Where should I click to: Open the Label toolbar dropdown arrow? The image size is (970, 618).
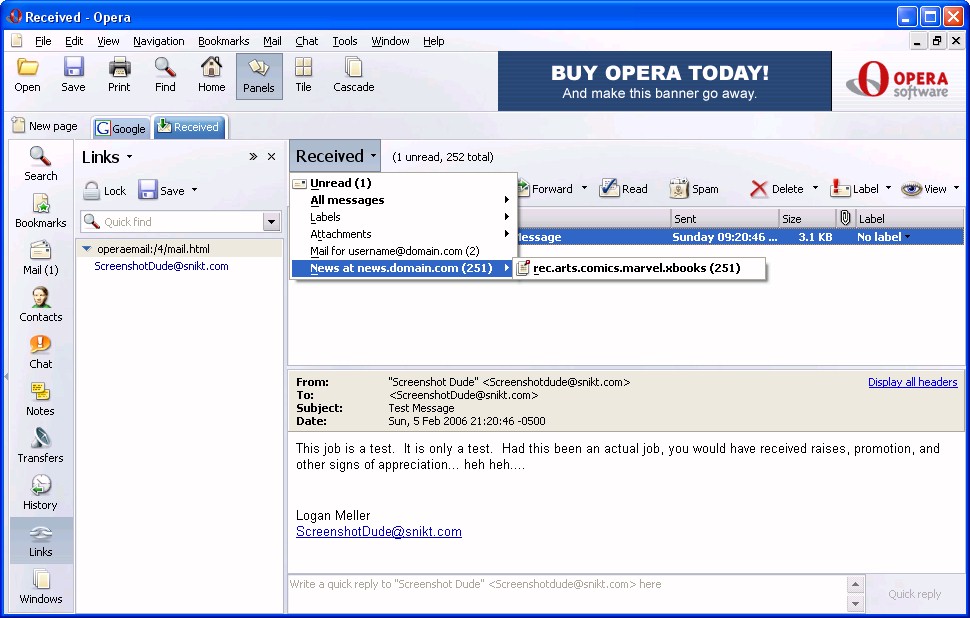pos(888,188)
